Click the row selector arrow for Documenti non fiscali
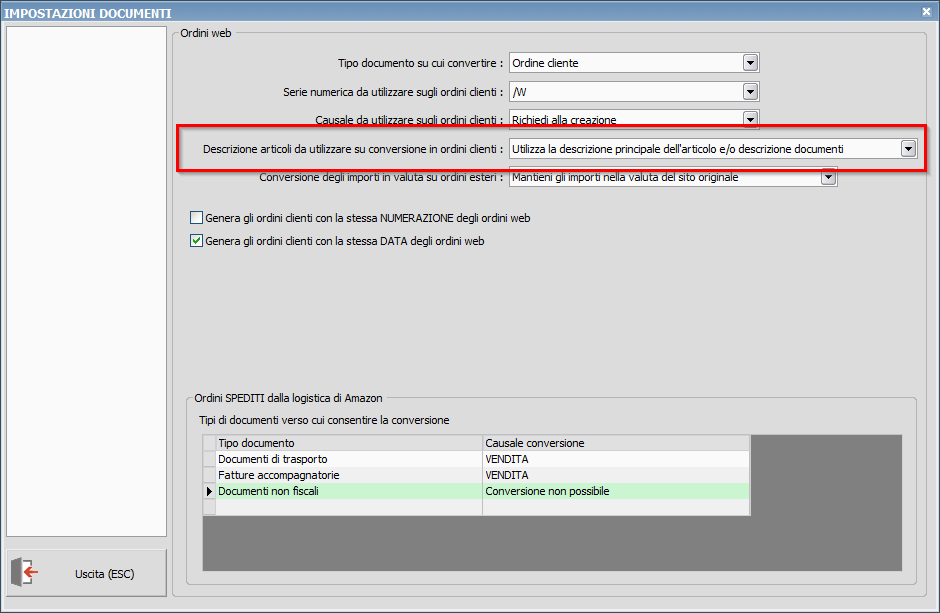This screenshot has height=613, width=940. coord(209,491)
